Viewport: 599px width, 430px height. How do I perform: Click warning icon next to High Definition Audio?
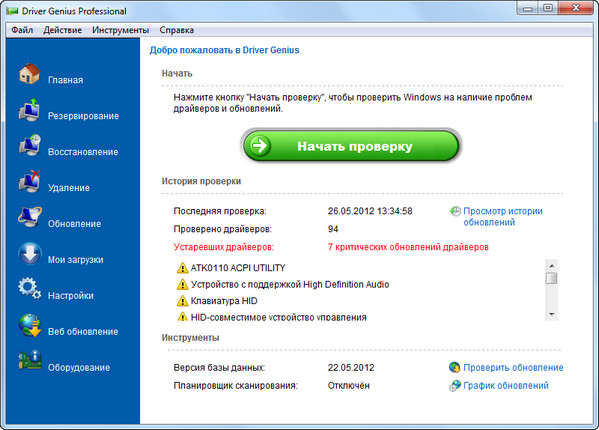tap(183, 285)
